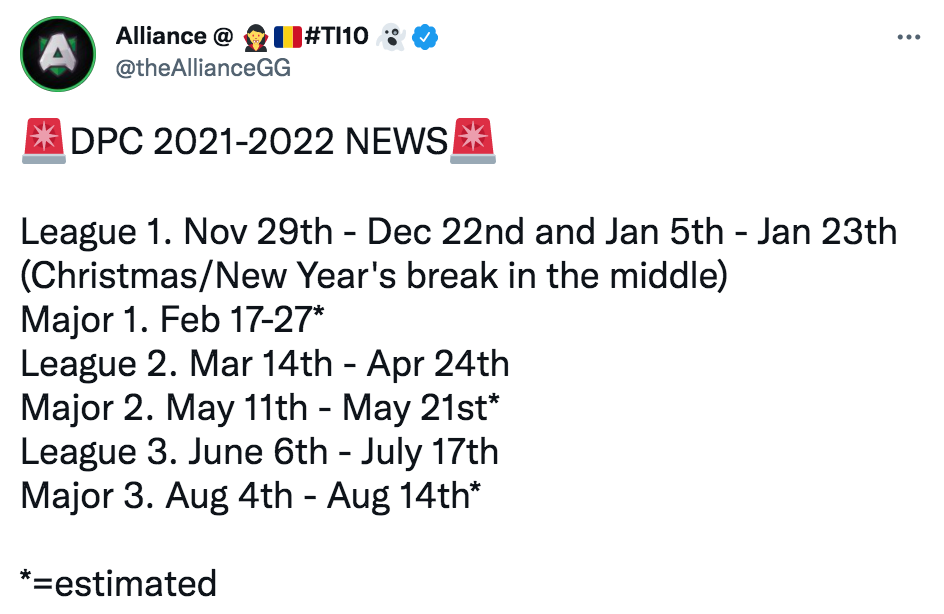Click the vampire emoji in name
Viewport: 944px width, 614px height.
click(256, 37)
